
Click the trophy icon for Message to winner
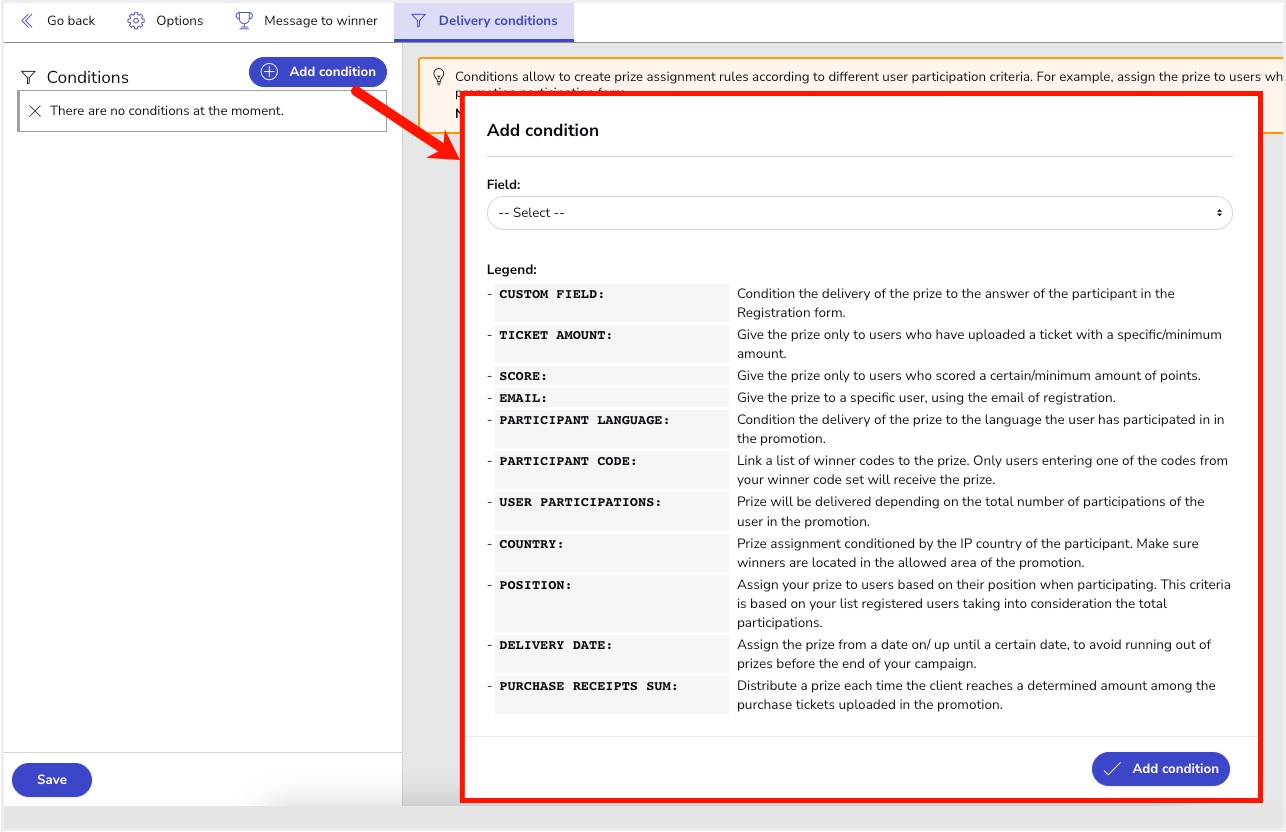(x=244, y=20)
